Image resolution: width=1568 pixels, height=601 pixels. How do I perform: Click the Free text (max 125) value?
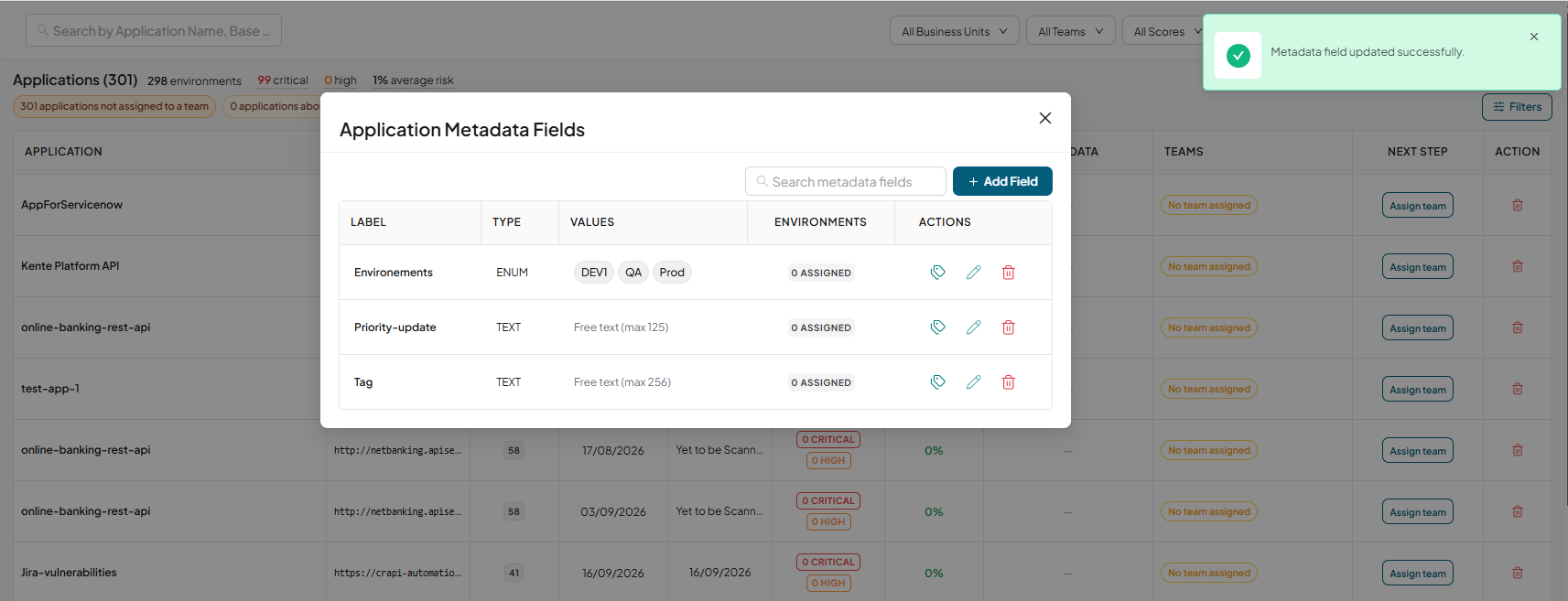[621, 327]
